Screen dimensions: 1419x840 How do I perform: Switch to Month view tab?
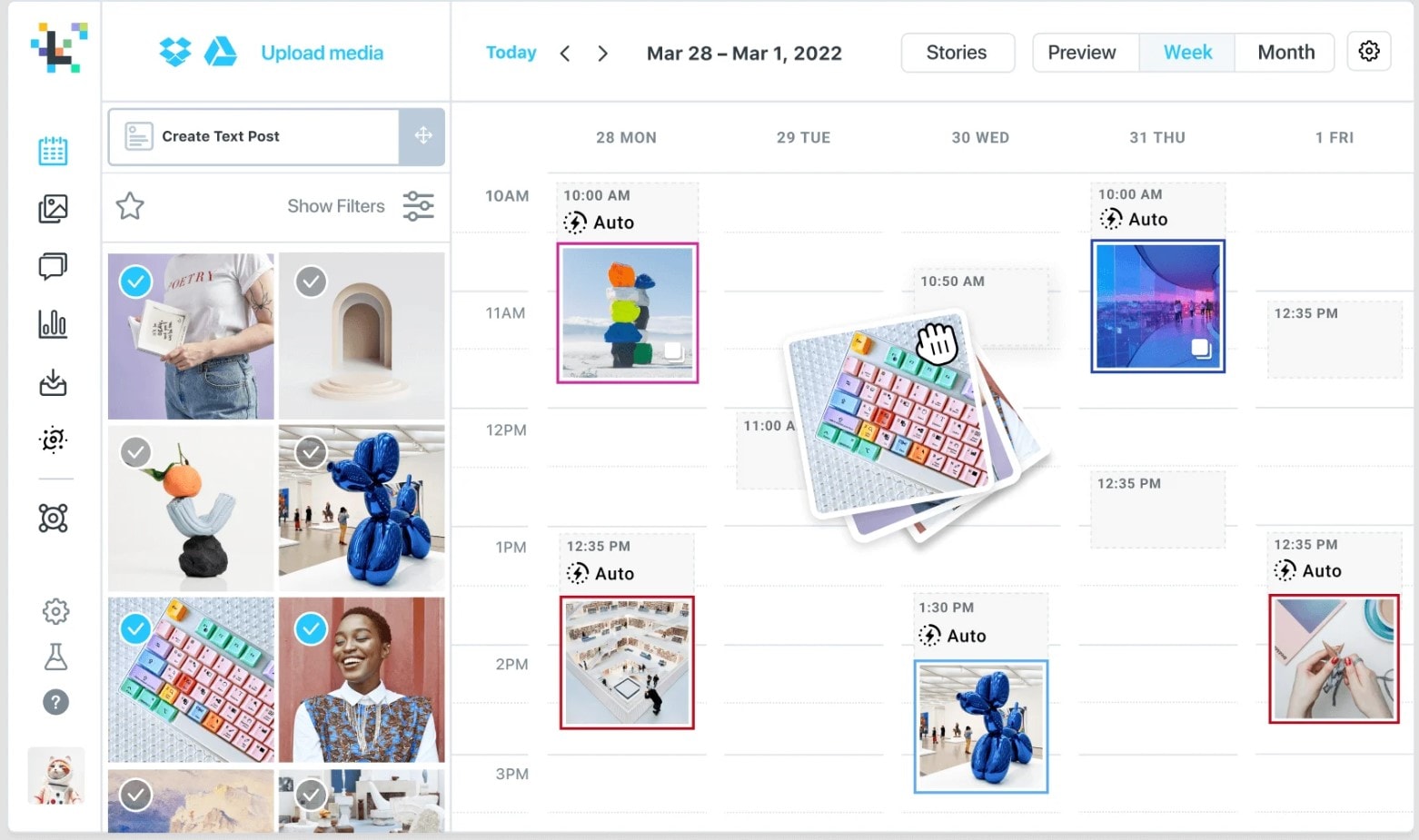(x=1285, y=53)
